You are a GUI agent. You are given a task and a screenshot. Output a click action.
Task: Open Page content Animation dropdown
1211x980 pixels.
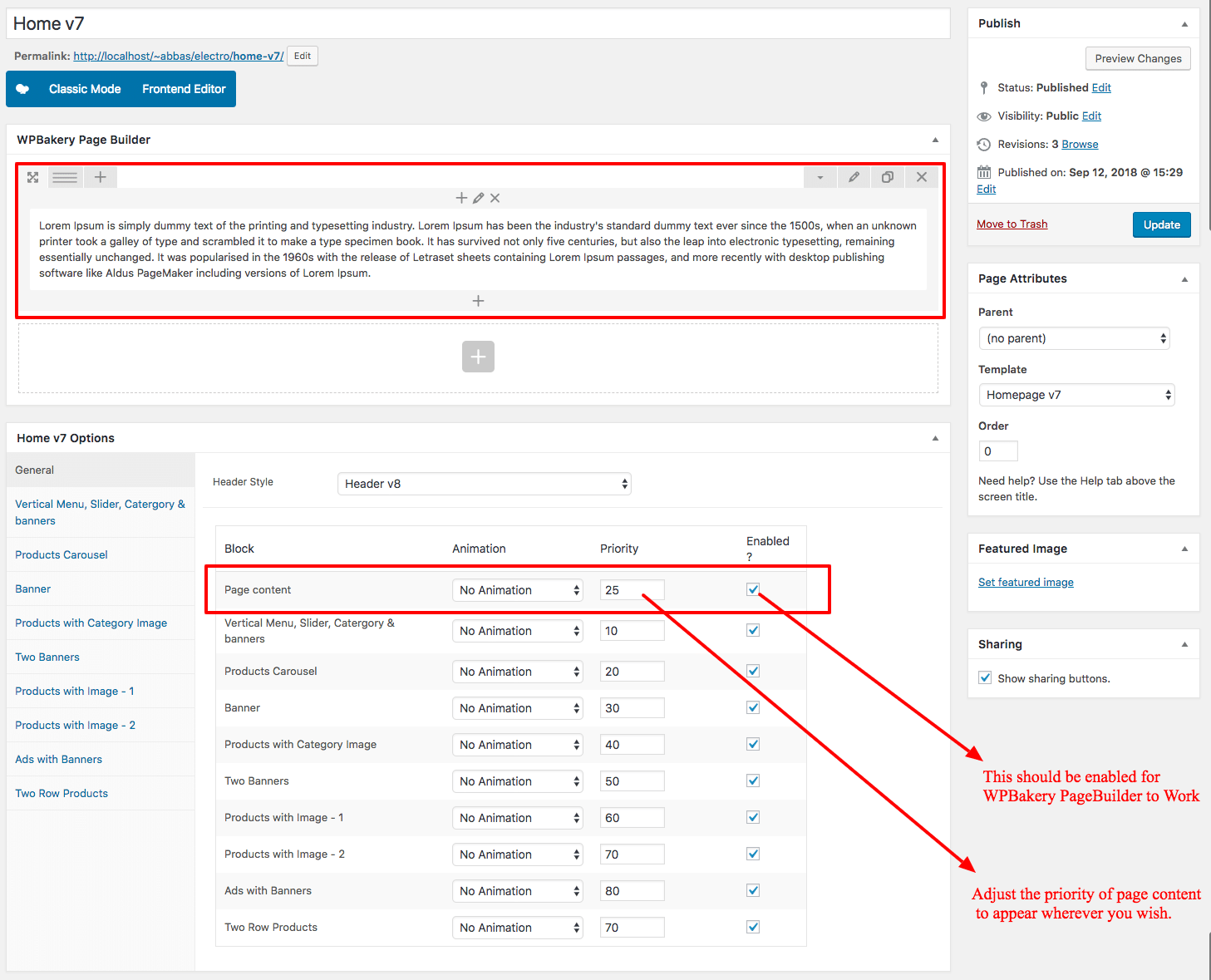[x=518, y=590]
